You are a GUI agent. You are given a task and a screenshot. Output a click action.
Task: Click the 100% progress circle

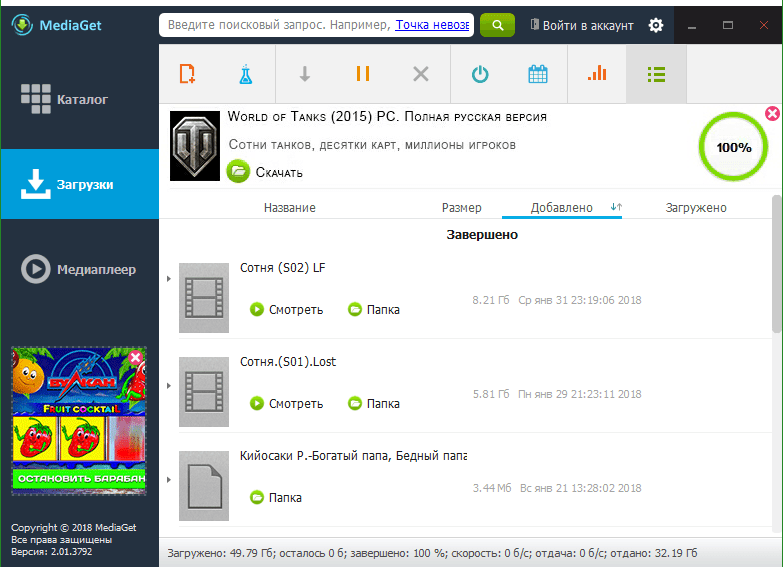[x=733, y=147]
